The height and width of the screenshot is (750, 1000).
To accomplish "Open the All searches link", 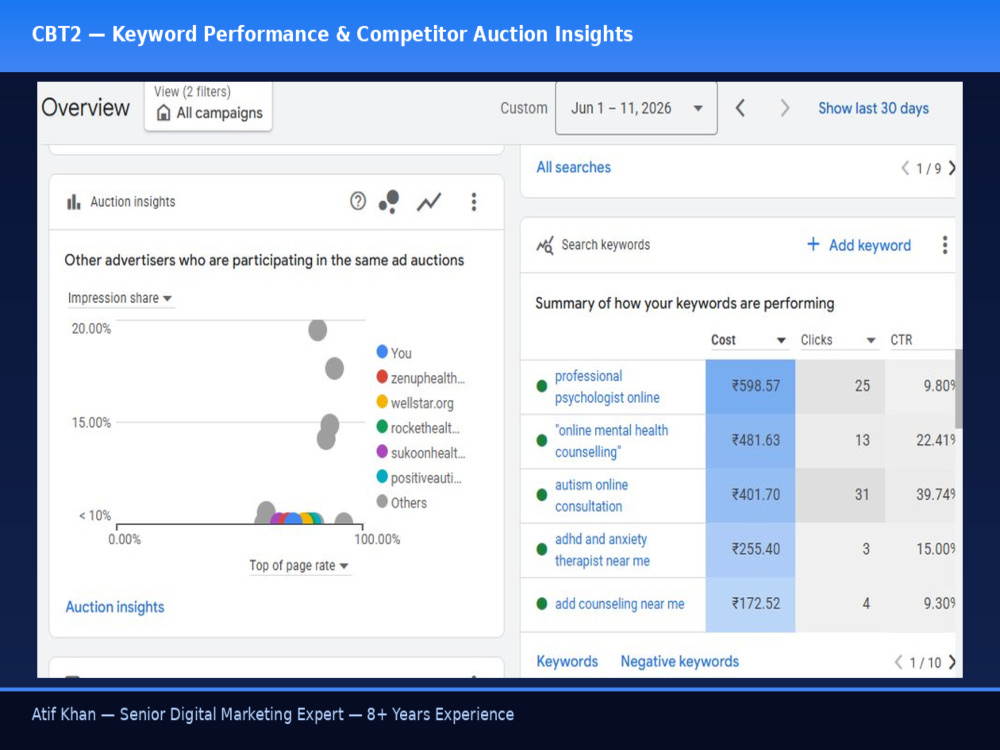I will pyautogui.click(x=573, y=168).
